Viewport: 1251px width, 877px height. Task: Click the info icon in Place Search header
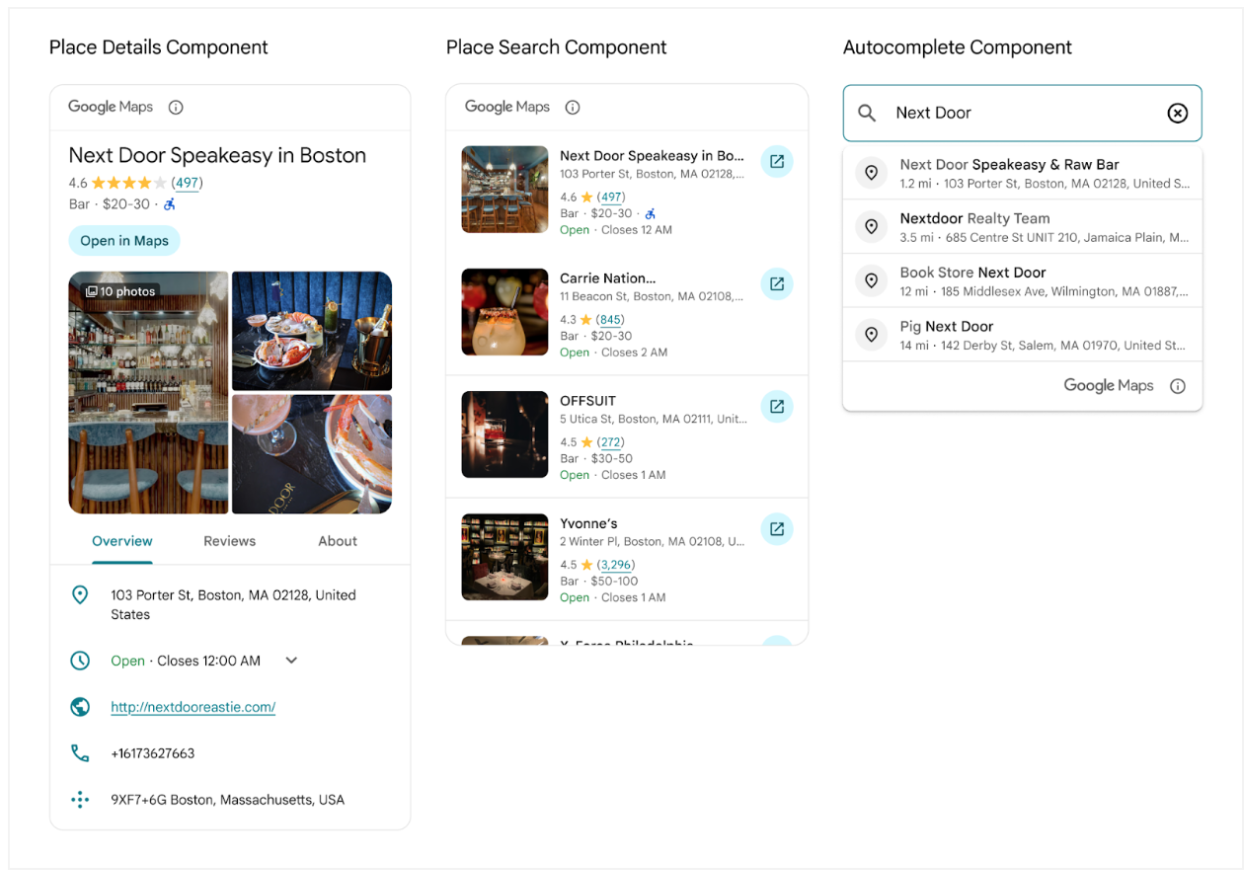572,107
